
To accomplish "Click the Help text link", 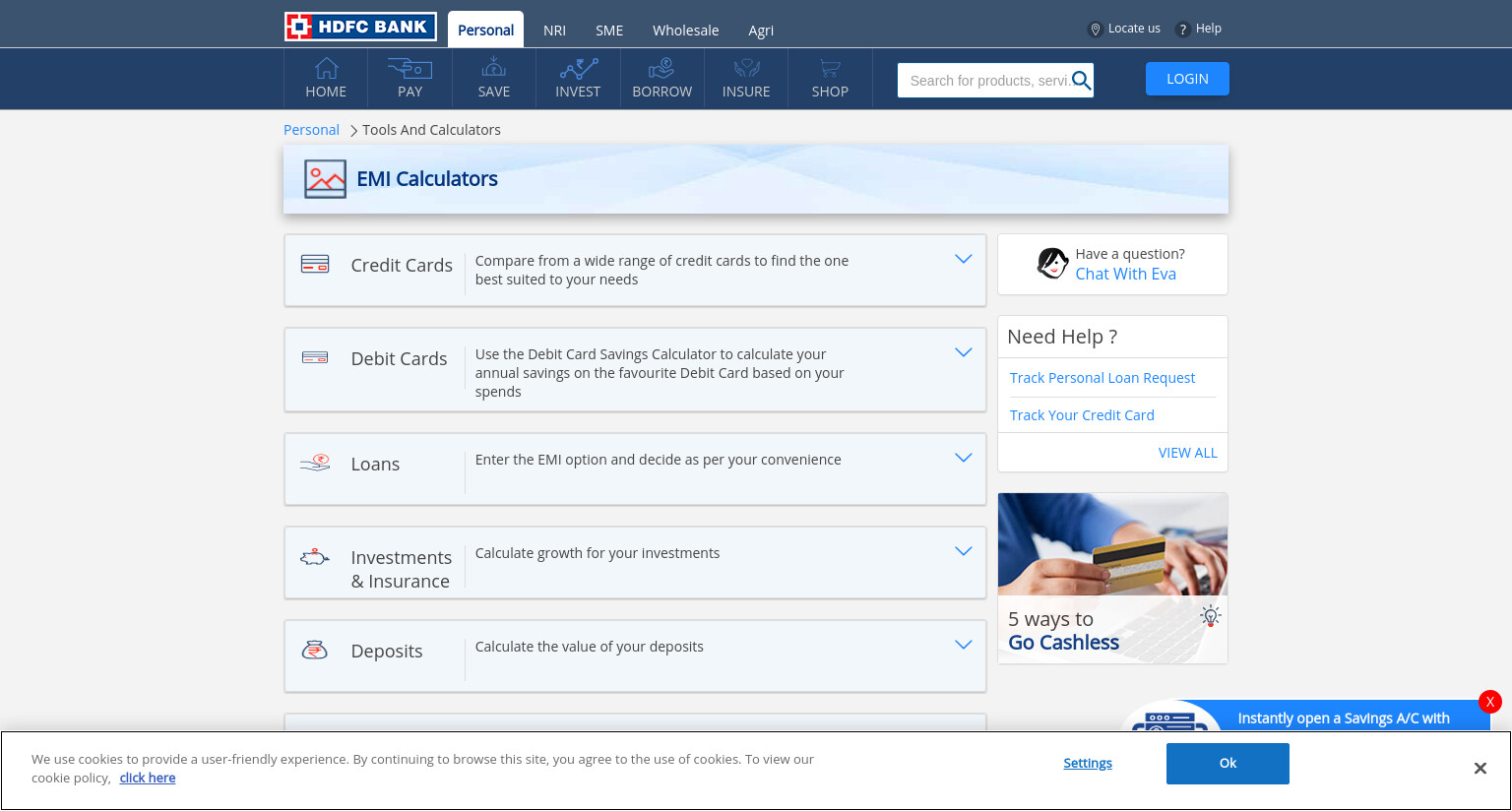I will click(1209, 29).
